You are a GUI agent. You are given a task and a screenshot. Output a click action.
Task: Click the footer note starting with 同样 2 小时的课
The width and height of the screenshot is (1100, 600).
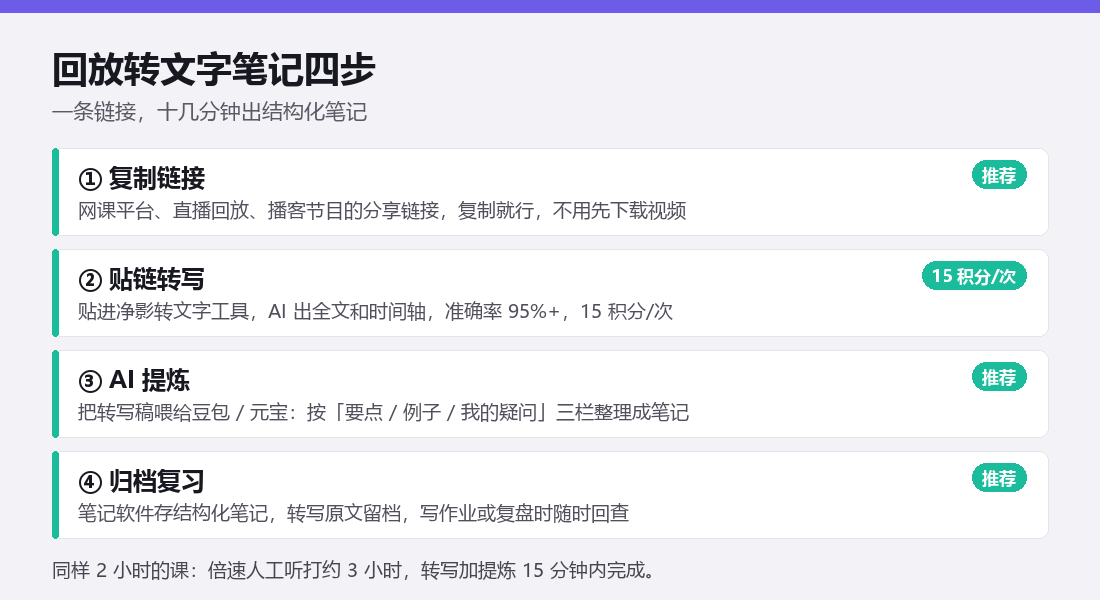[x=354, y=570]
